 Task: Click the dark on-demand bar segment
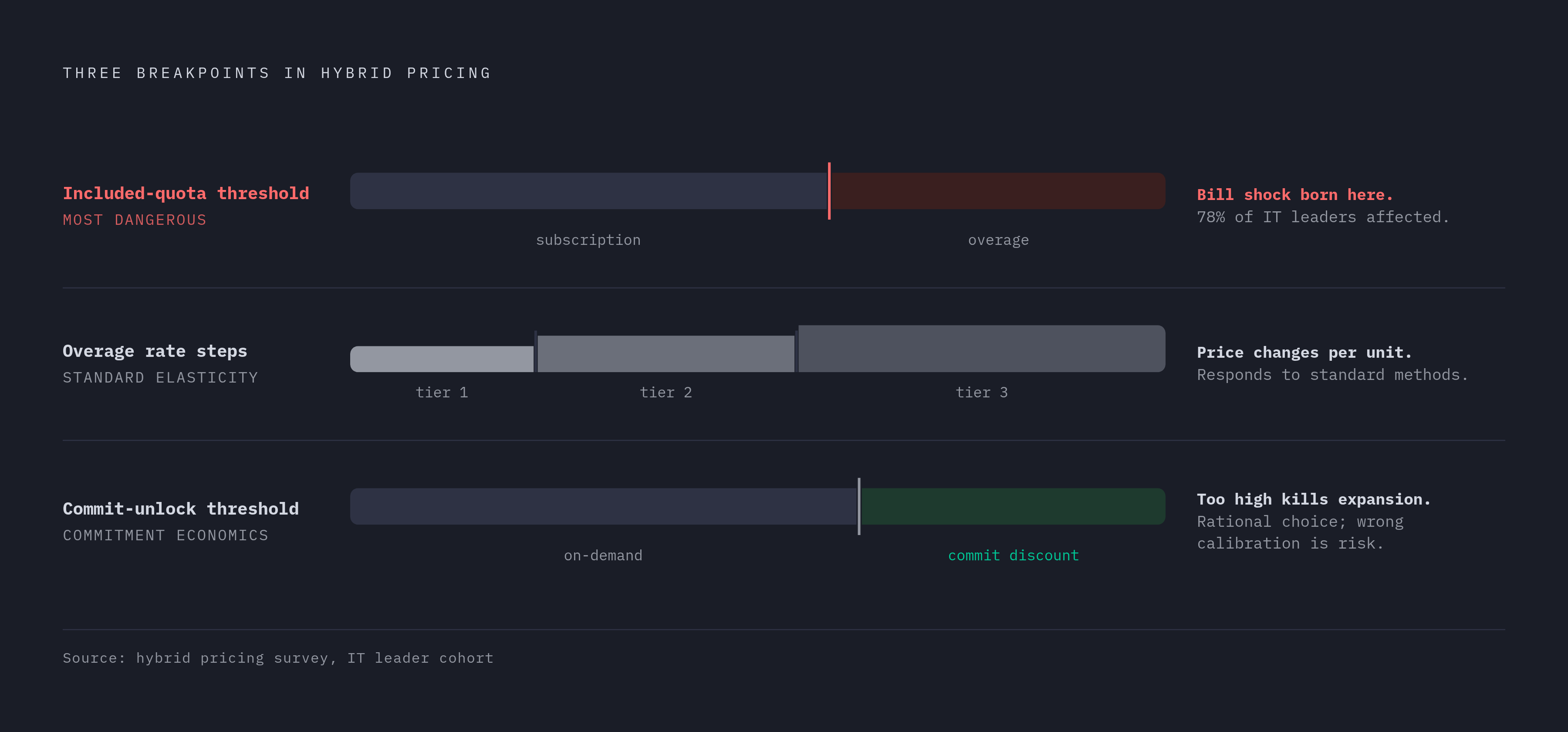tap(604, 506)
